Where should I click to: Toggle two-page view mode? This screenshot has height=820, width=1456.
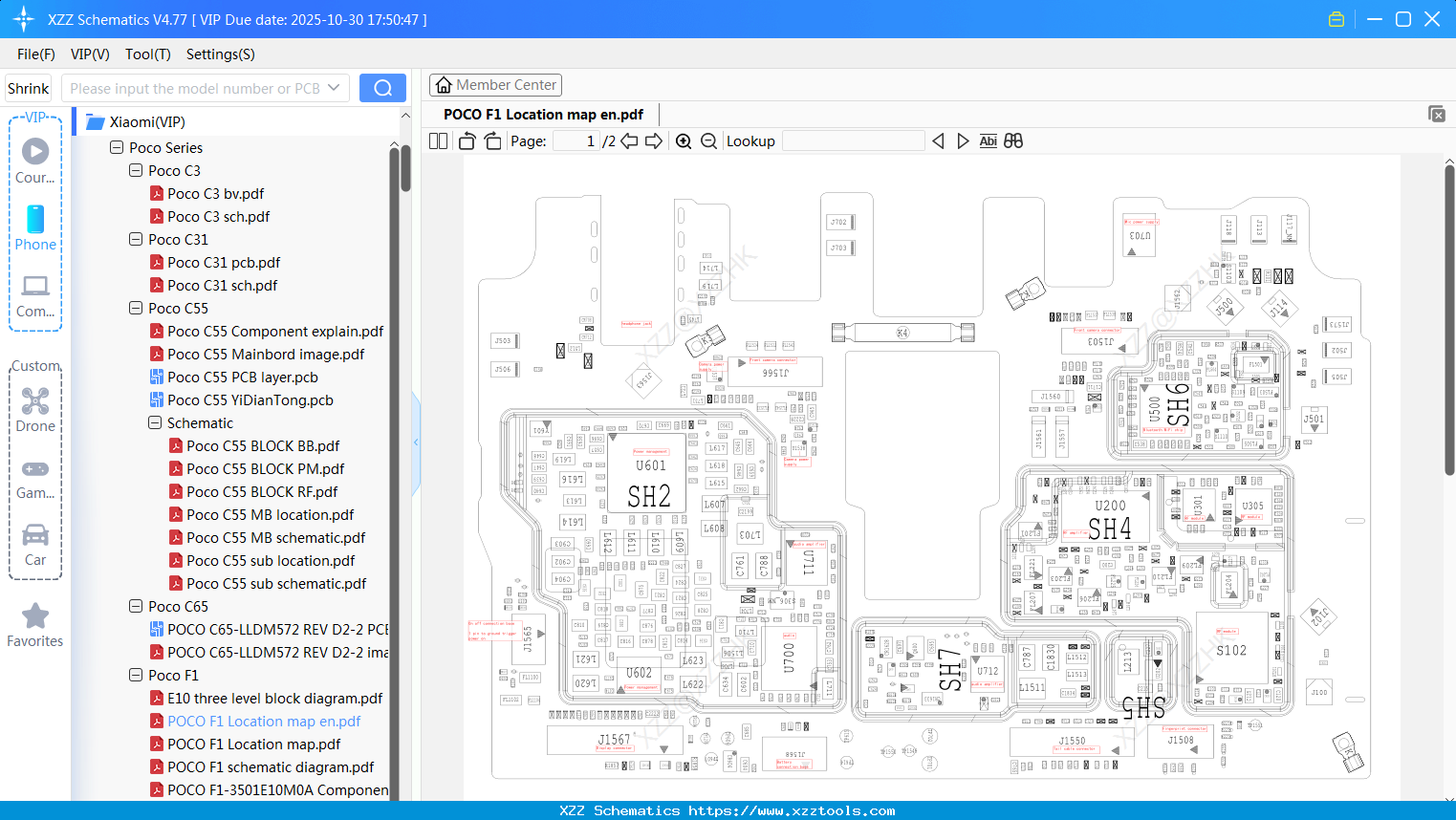pyautogui.click(x=437, y=140)
